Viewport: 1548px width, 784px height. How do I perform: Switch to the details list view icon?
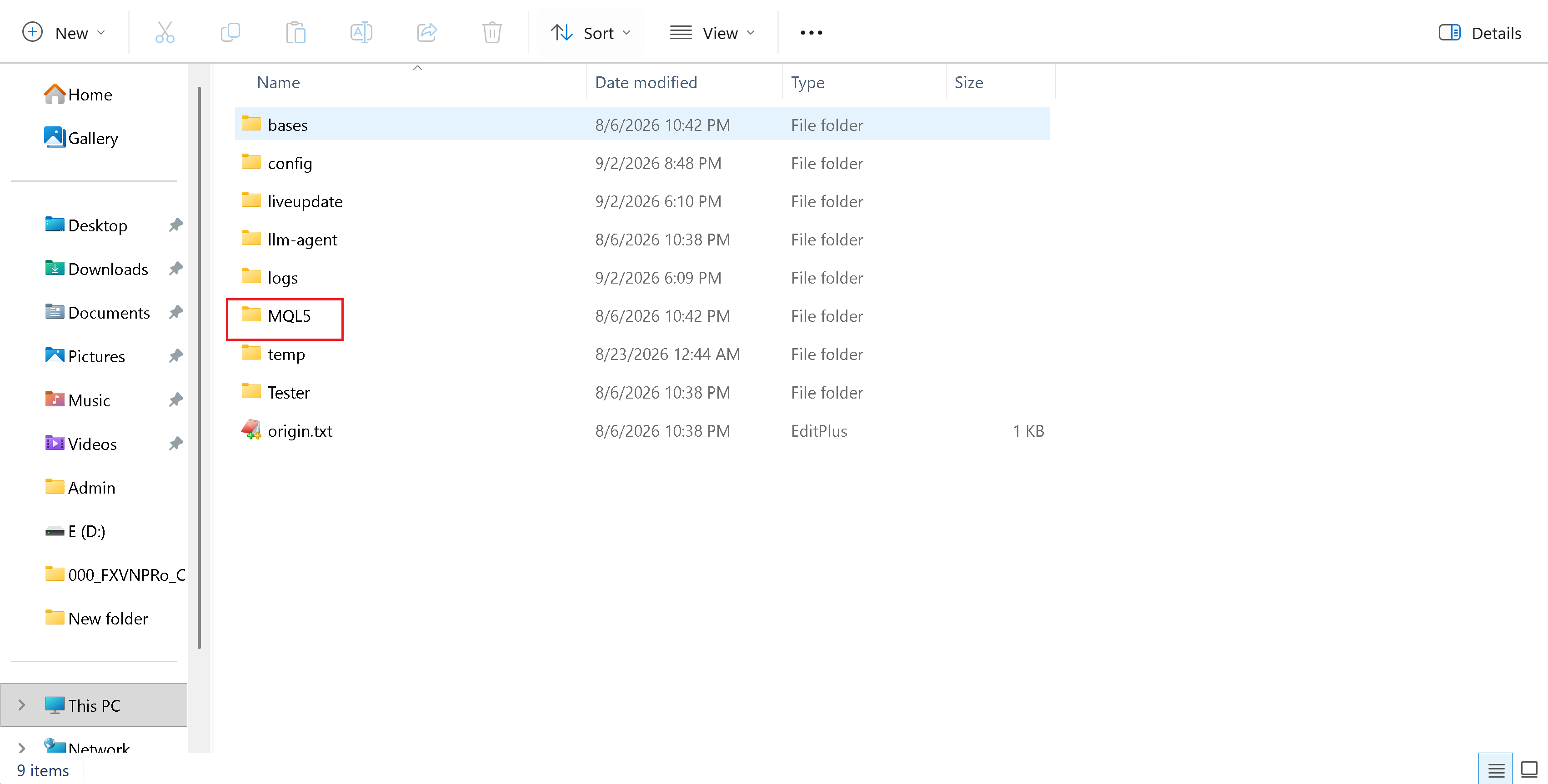pyautogui.click(x=1496, y=769)
